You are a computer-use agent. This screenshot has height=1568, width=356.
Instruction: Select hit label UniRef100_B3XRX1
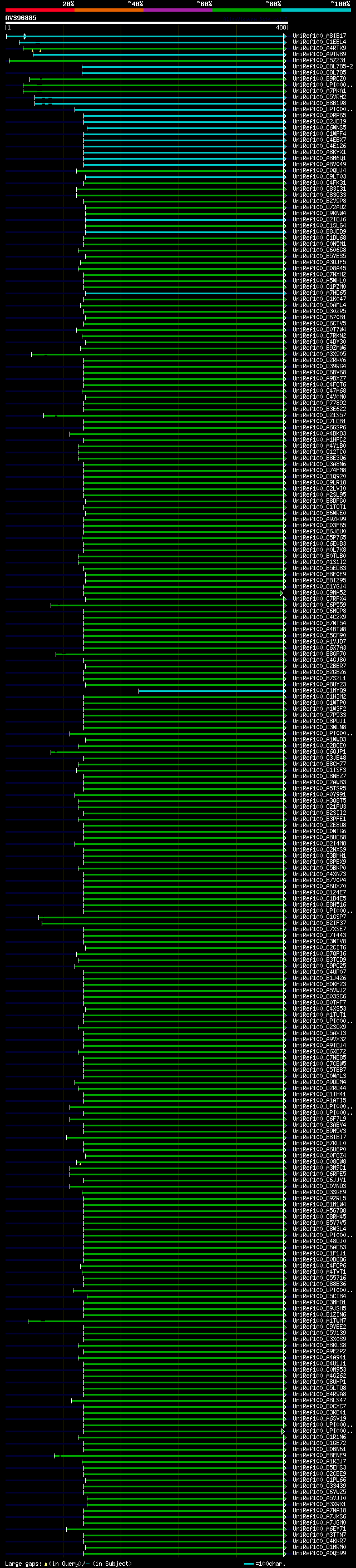(319, 1504)
